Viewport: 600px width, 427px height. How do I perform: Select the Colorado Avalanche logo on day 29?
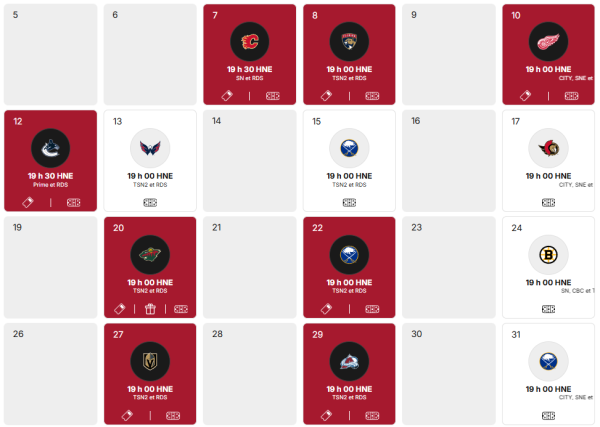(349, 361)
